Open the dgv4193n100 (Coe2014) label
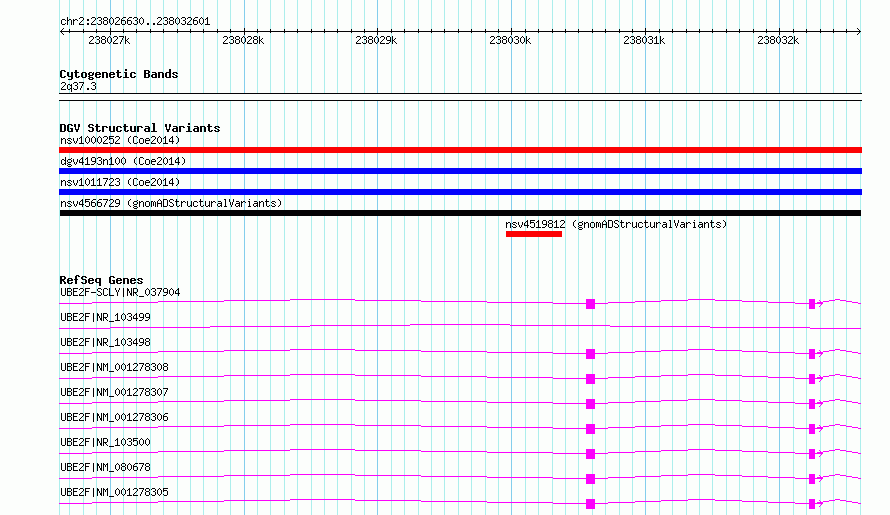 123,161
